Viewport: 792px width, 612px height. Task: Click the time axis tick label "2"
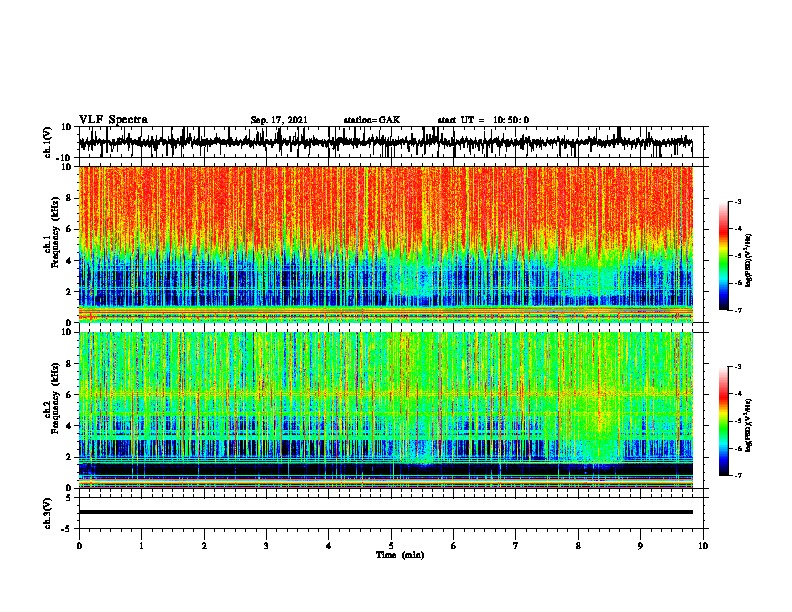tap(204, 546)
